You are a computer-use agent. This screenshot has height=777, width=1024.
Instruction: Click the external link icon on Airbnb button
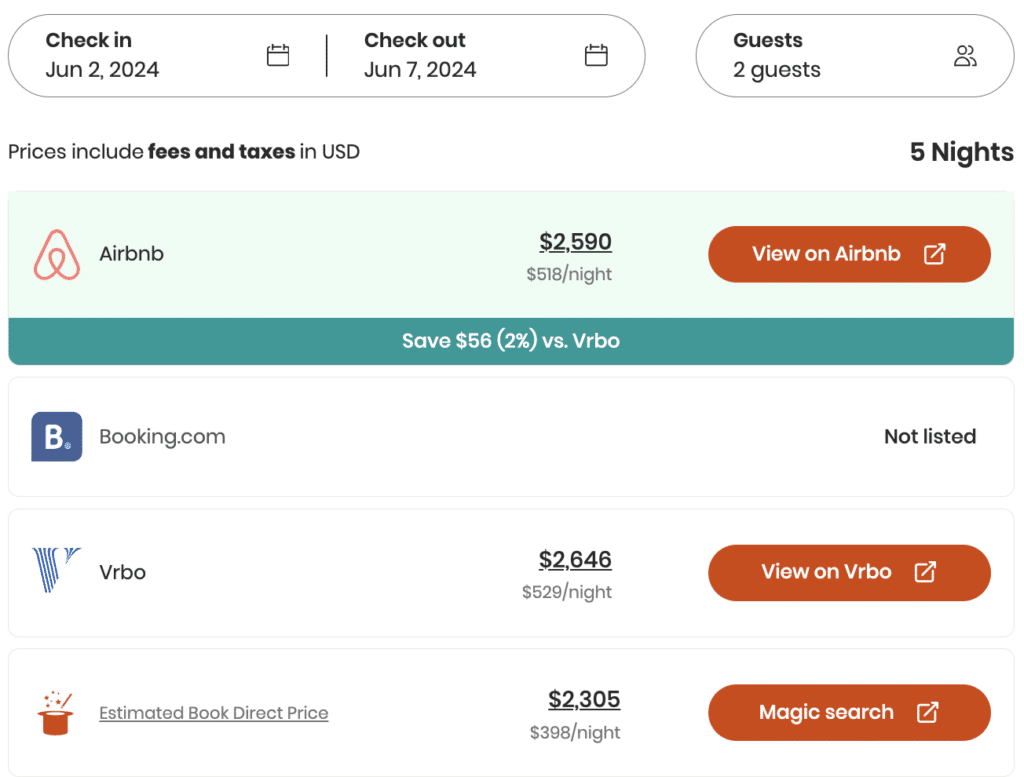pyautogui.click(x=933, y=254)
